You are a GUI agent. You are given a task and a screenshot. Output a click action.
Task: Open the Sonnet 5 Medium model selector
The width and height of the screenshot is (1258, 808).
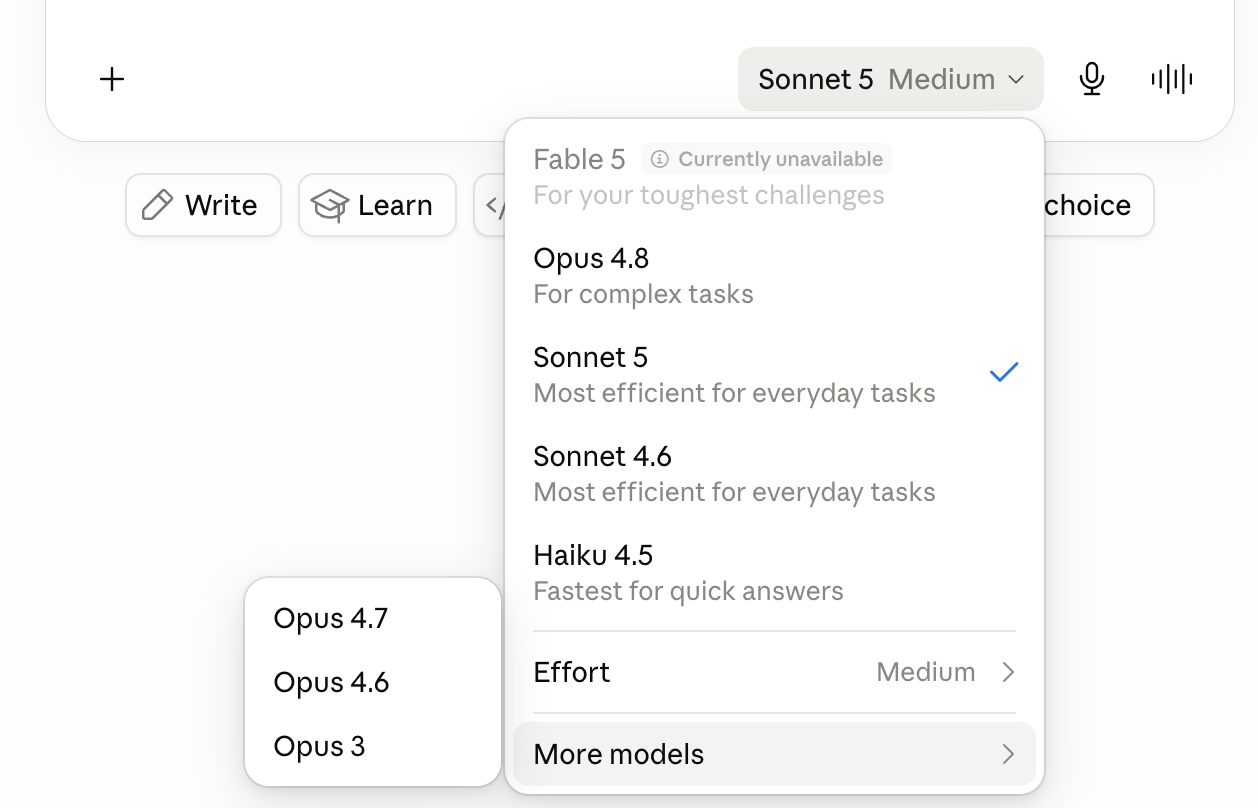891,79
